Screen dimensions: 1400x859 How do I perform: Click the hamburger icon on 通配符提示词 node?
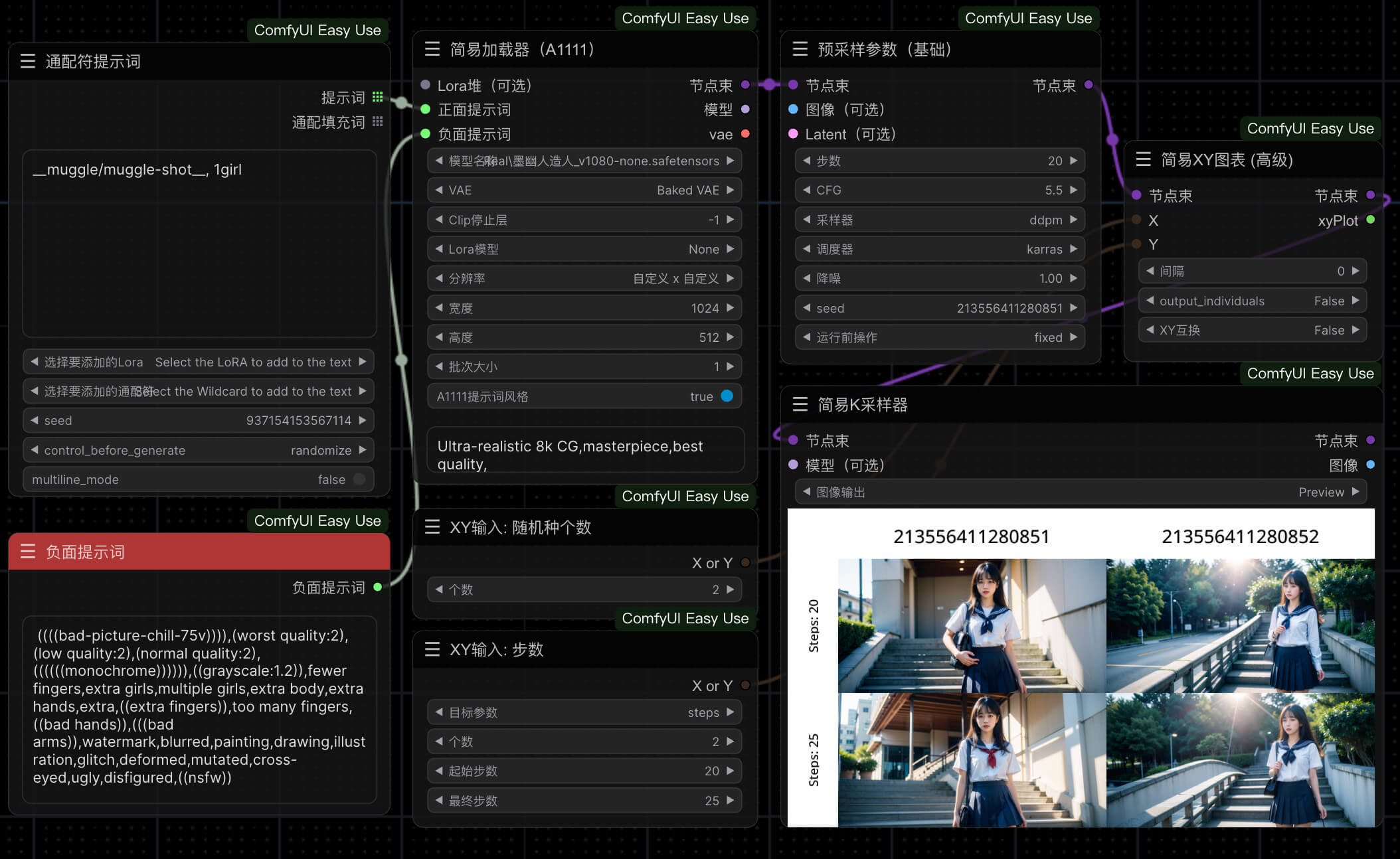pos(27,62)
